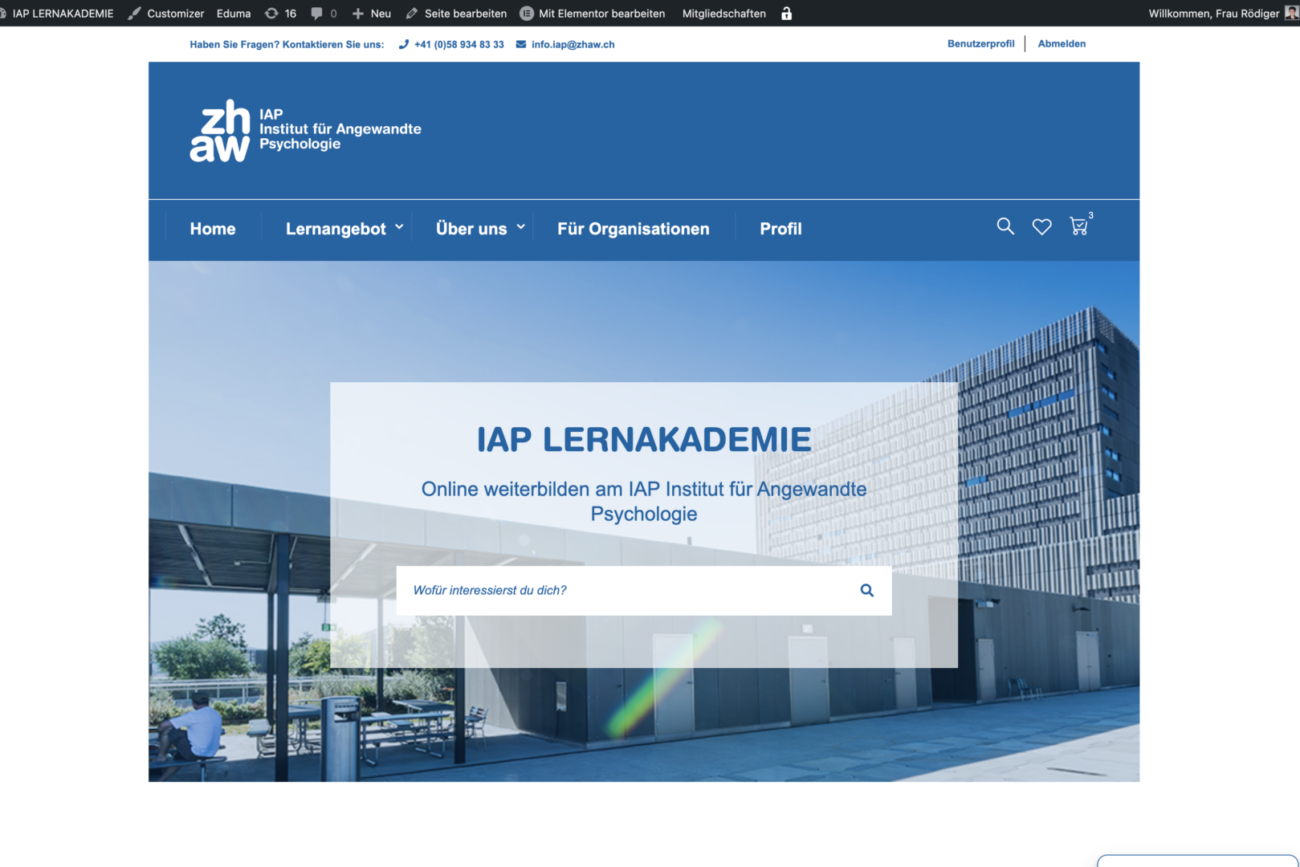This screenshot has width=1300, height=867.
Task: Open the Für Organisationen menu item
Action: (633, 229)
